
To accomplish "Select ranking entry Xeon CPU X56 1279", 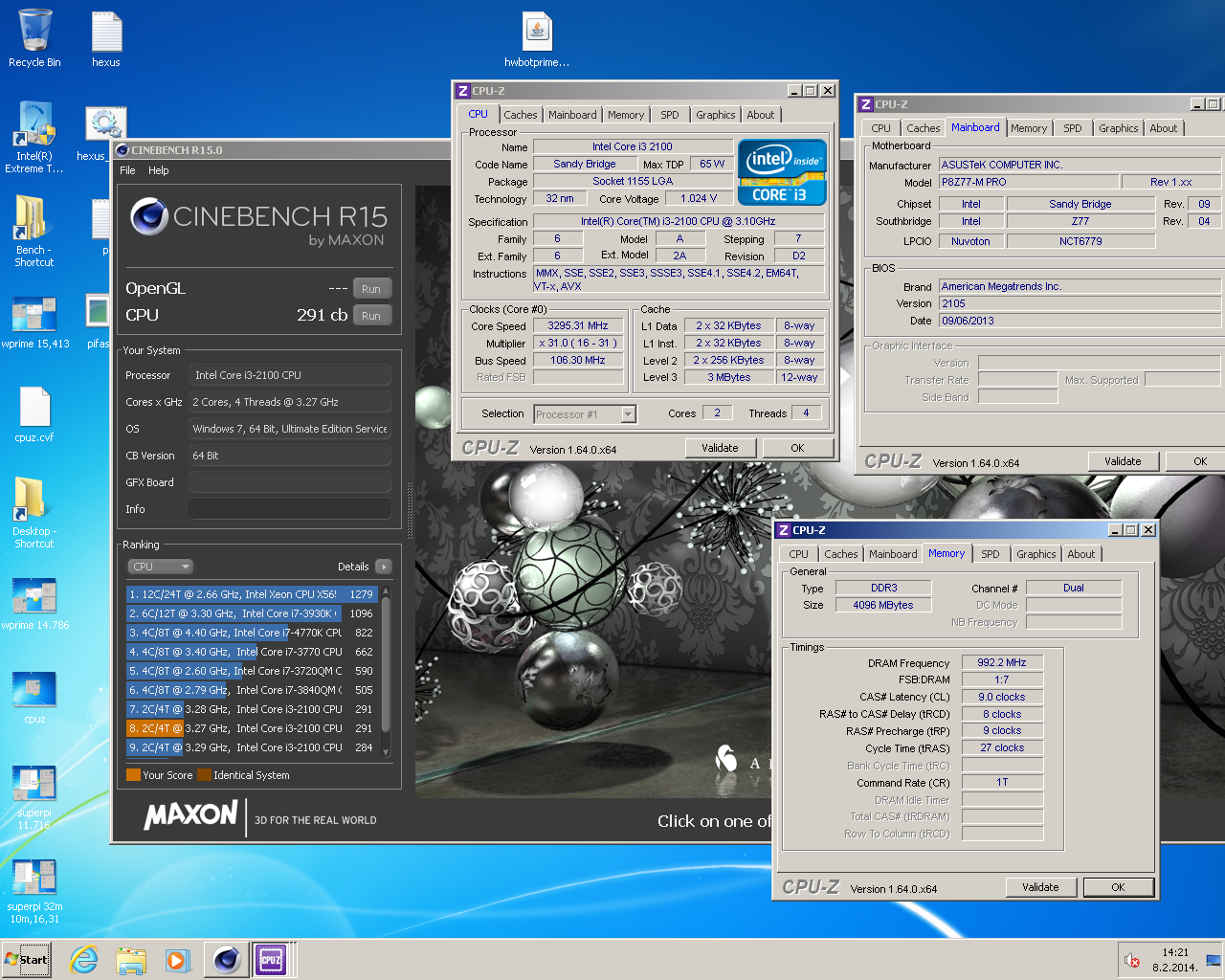I will 252,594.
